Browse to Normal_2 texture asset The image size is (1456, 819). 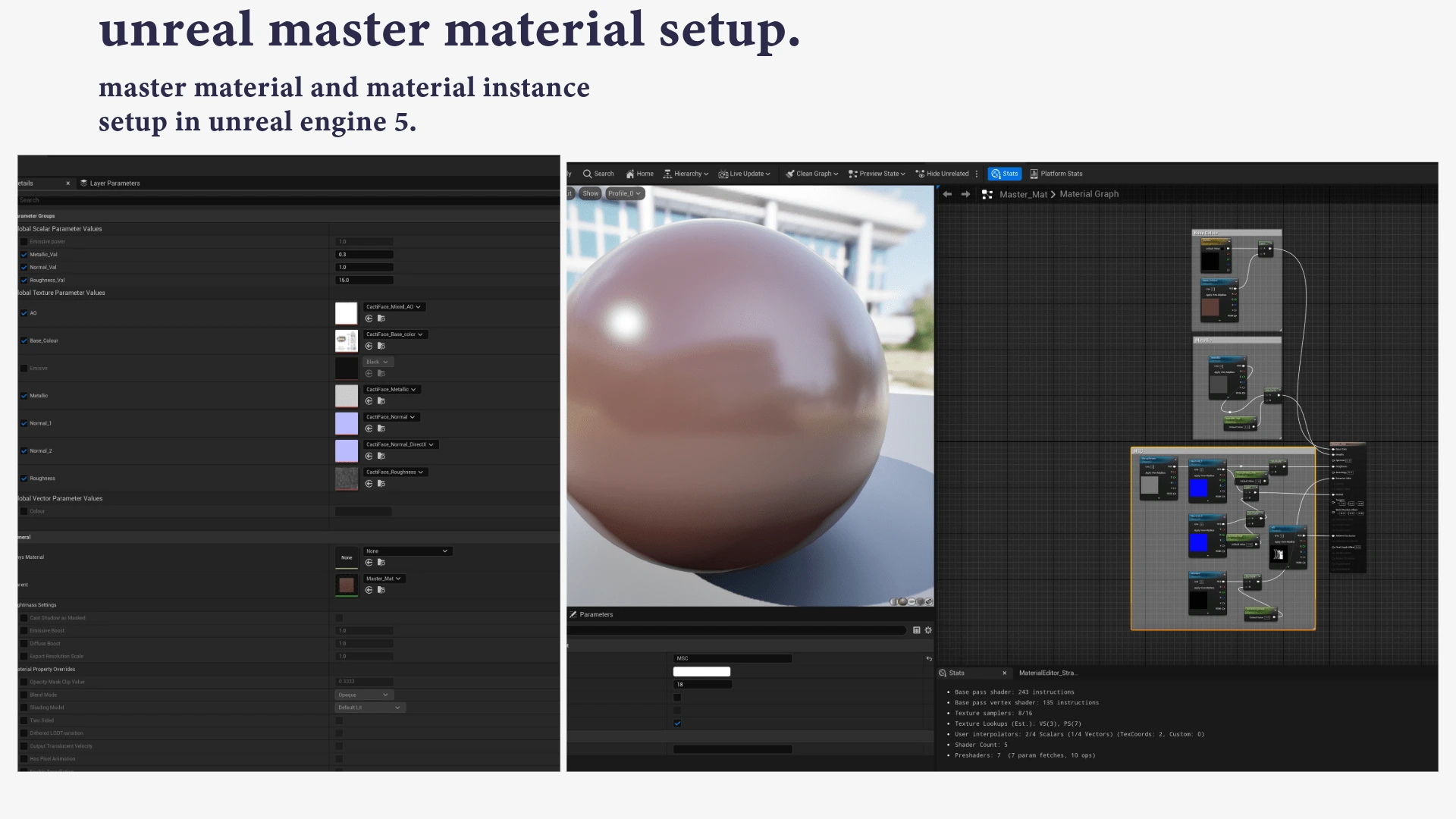click(381, 456)
